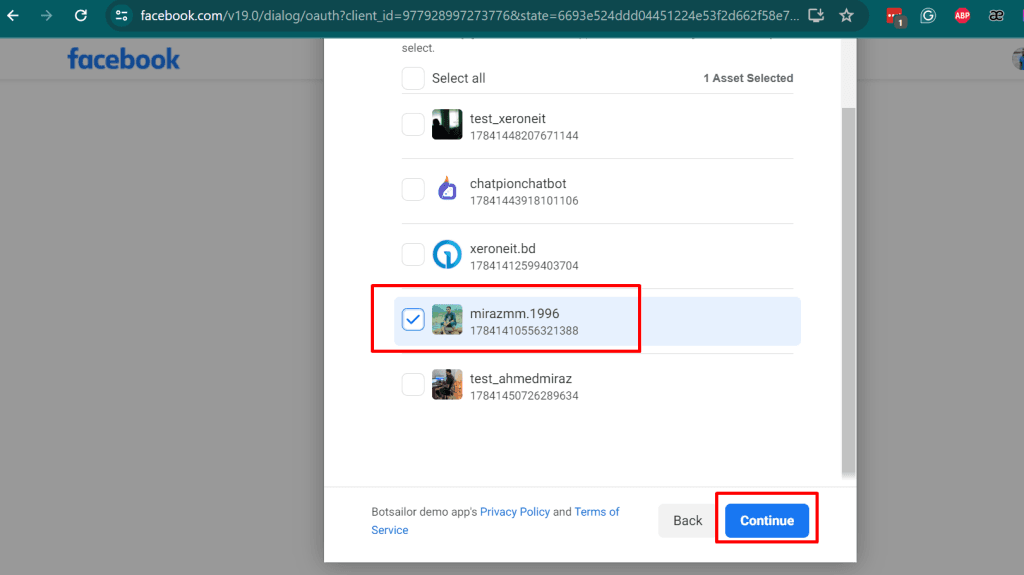This screenshot has height=575, width=1024.
Task: Open the Privacy Policy link
Action: 514,512
